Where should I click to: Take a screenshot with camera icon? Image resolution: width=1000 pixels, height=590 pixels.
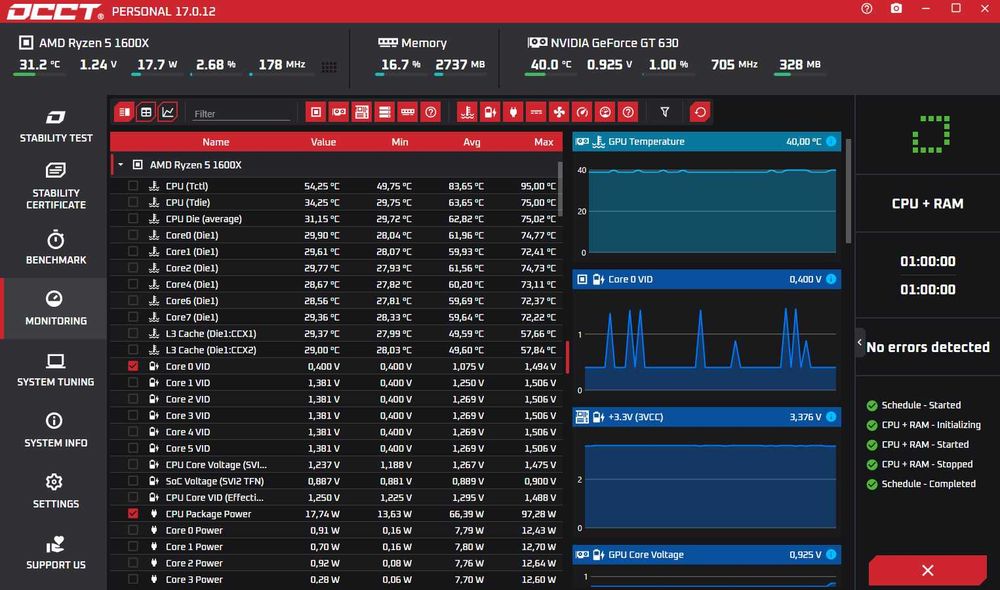click(896, 8)
